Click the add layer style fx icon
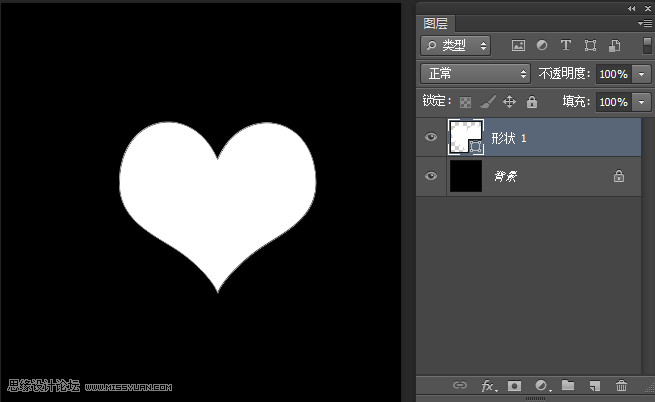Image resolution: width=655 pixels, height=402 pixels. pos(489,385)
